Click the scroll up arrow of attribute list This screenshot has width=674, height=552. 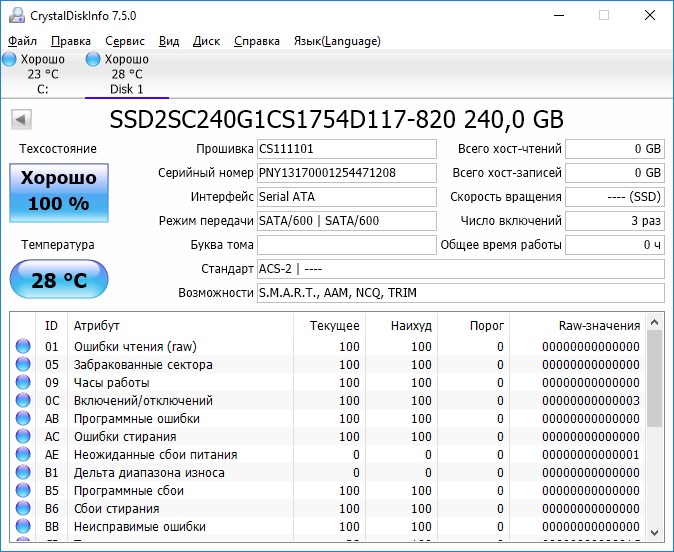click(x=655, y=322)
